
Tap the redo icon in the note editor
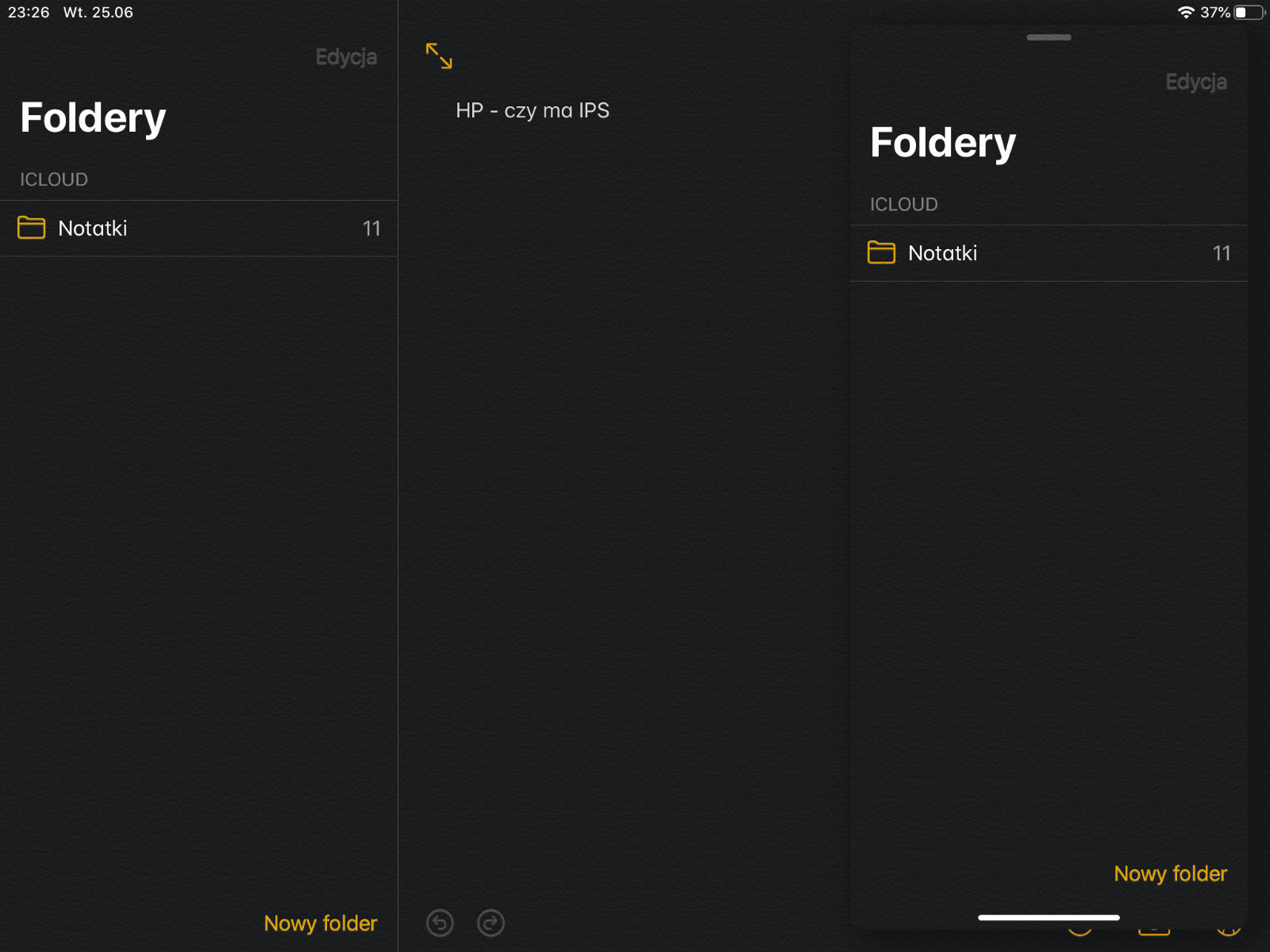[x=491, y=923]
